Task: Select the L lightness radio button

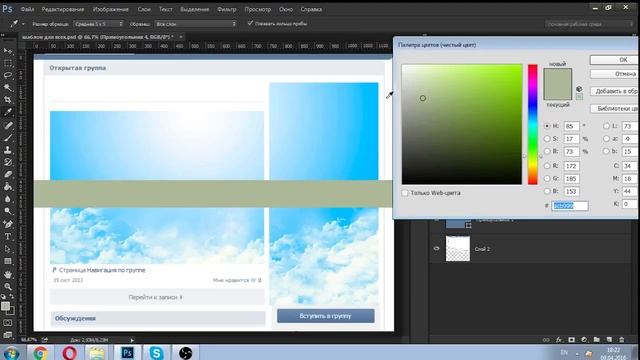Action: (x=607, y=126)
